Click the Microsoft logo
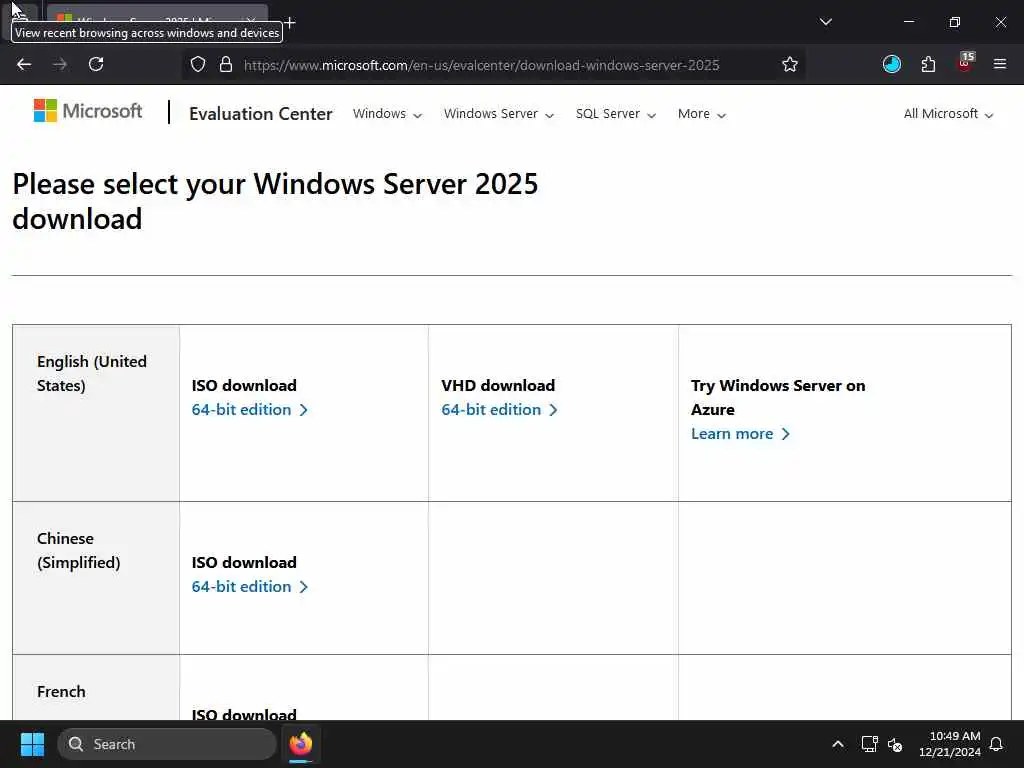The image size is (1024, 768). pyautogui.click(x=88, y=111)
